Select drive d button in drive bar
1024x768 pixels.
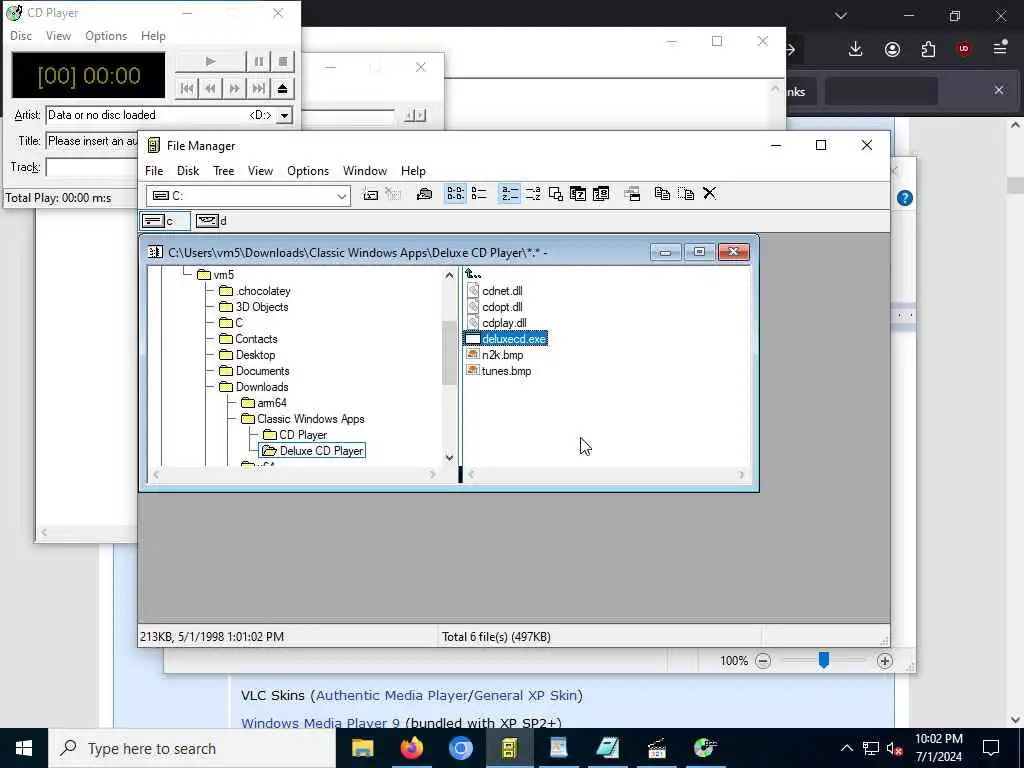click(212, 221)
